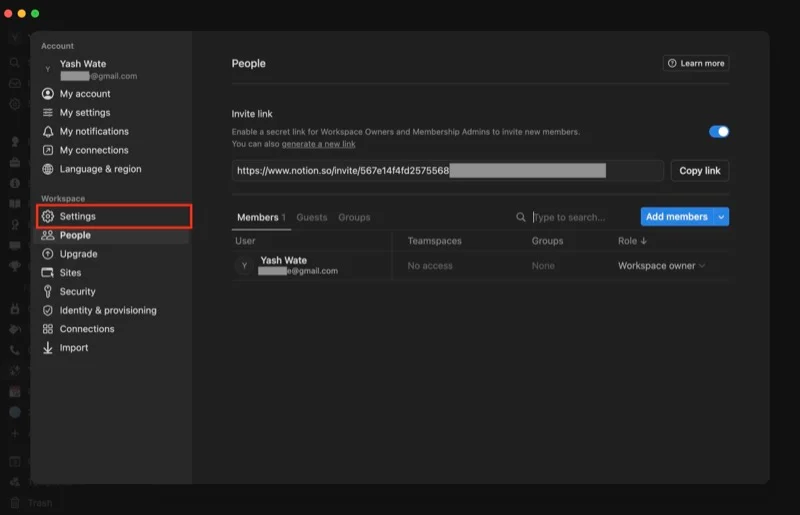This screenshot has width=800, height=515.
Task: Click the Connections grid icon
Action: [47, 329]
